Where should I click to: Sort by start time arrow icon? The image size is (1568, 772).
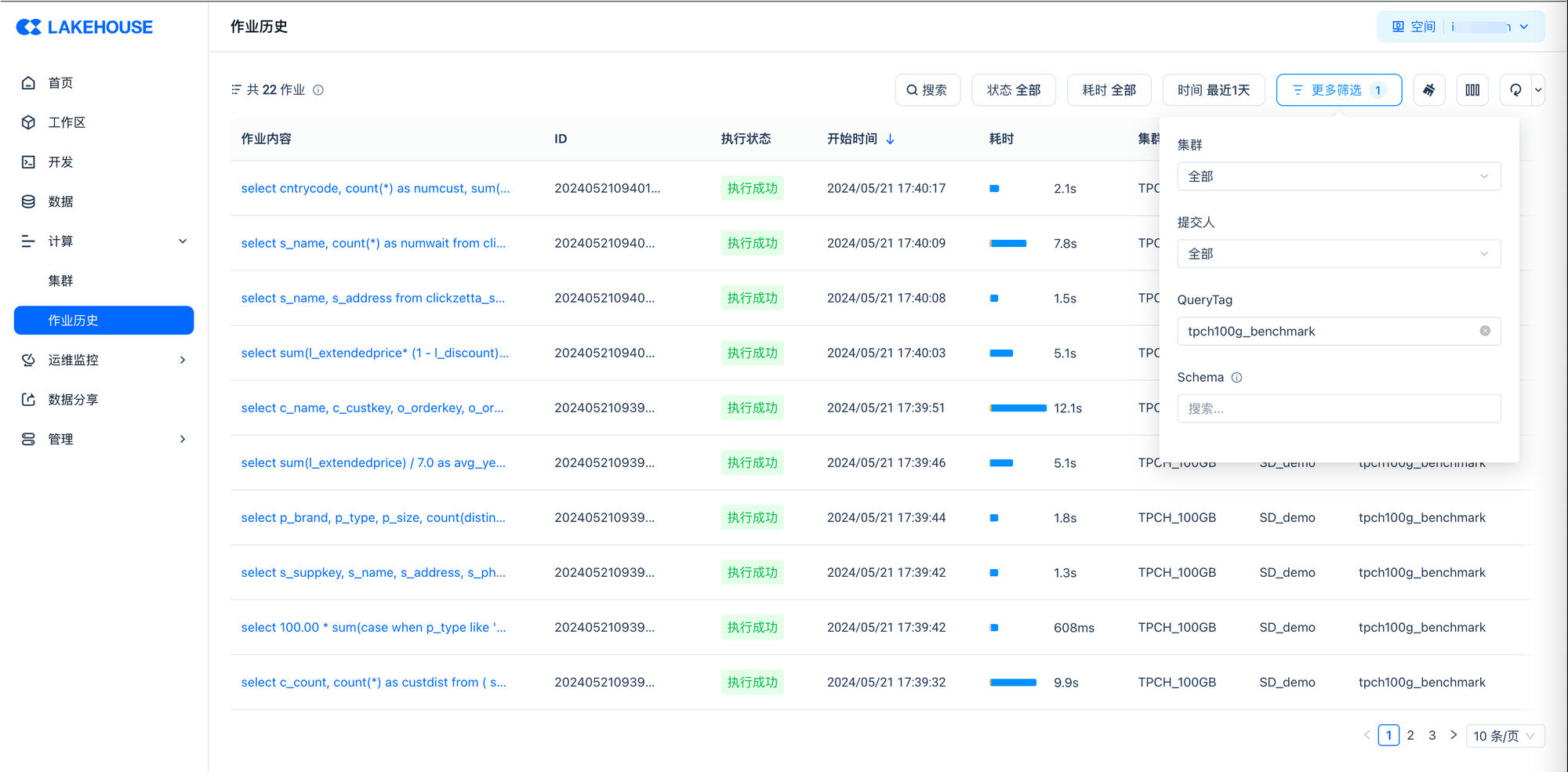coord(890,139)
